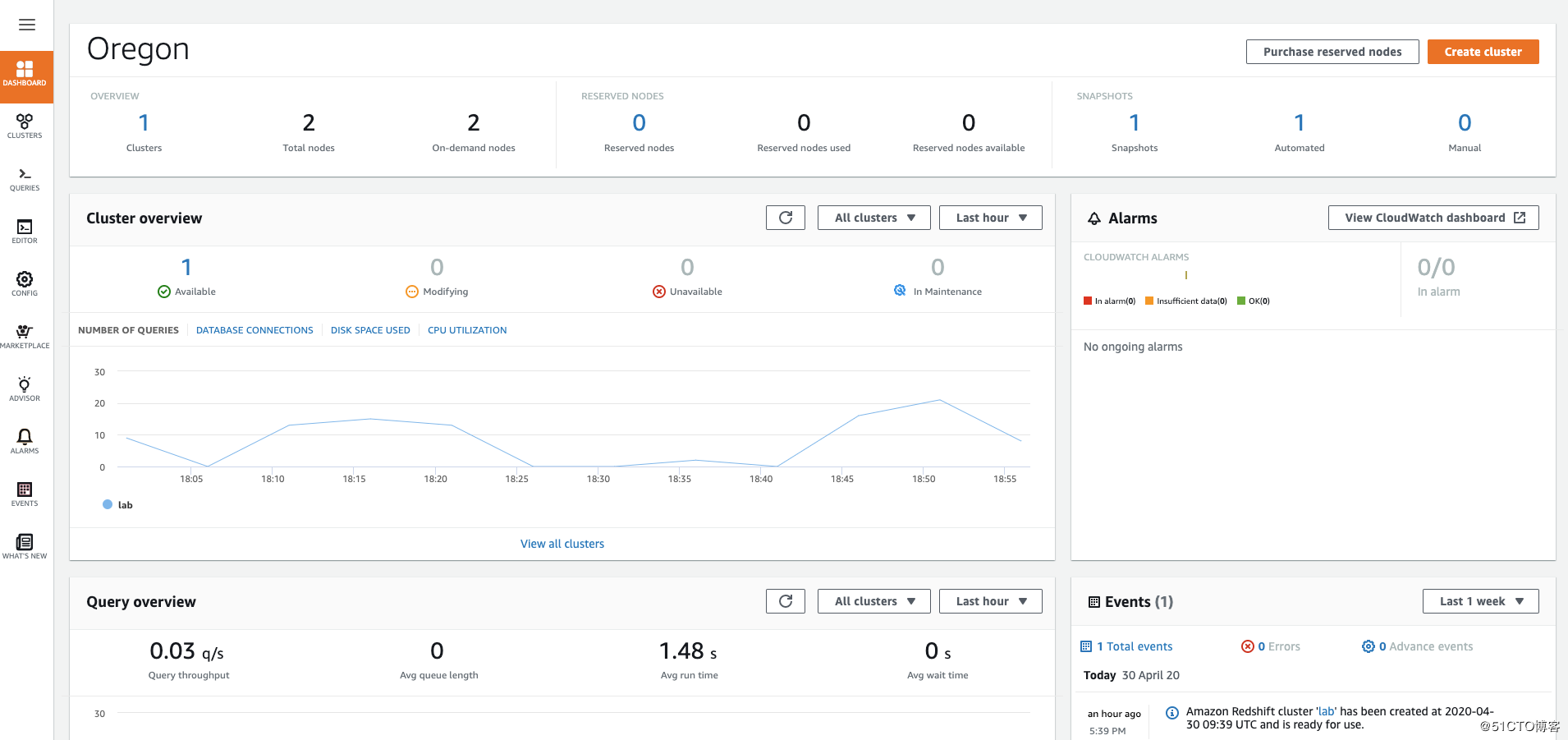Click the 1 Available cluster count
The width and height of the screenshot is (1568, 740).
186,267
